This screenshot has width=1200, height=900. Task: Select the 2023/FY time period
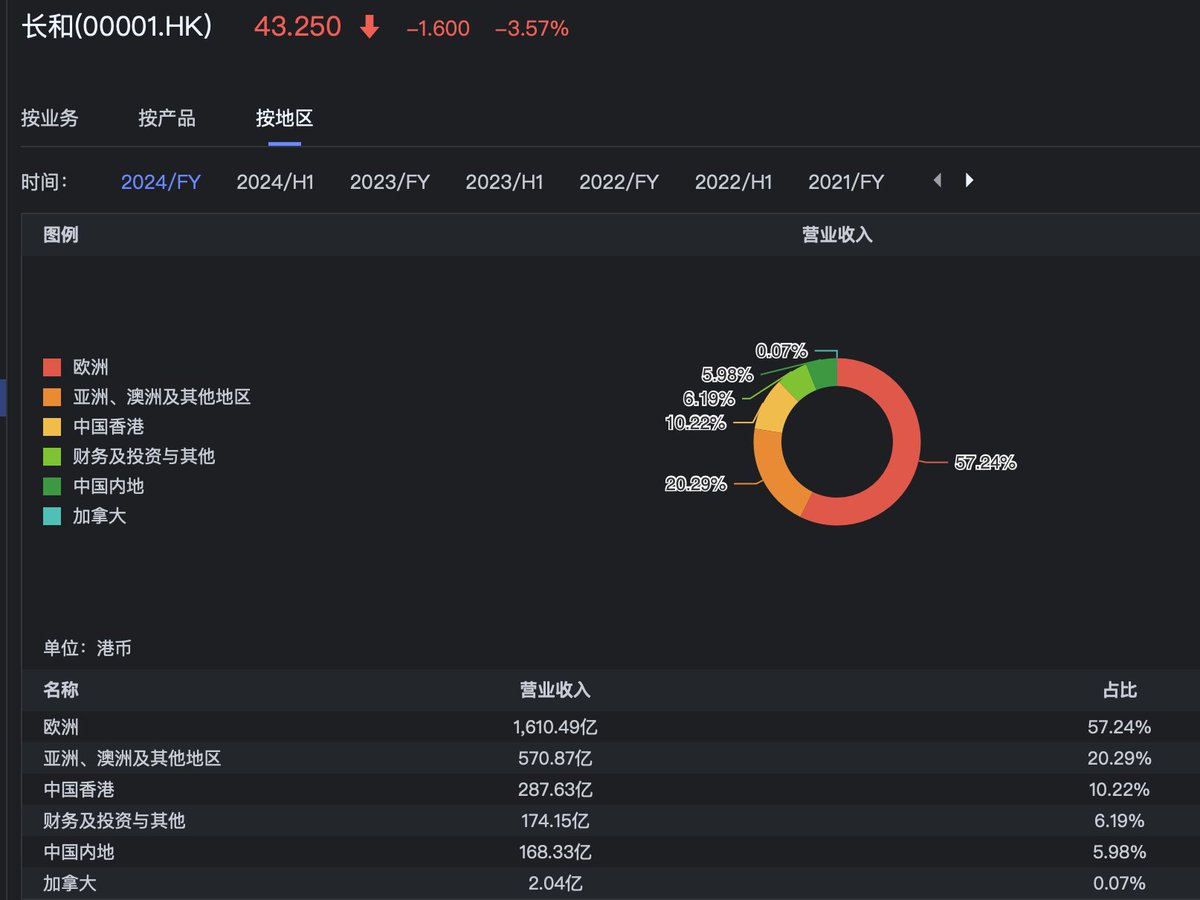click(x=390, y=182)
